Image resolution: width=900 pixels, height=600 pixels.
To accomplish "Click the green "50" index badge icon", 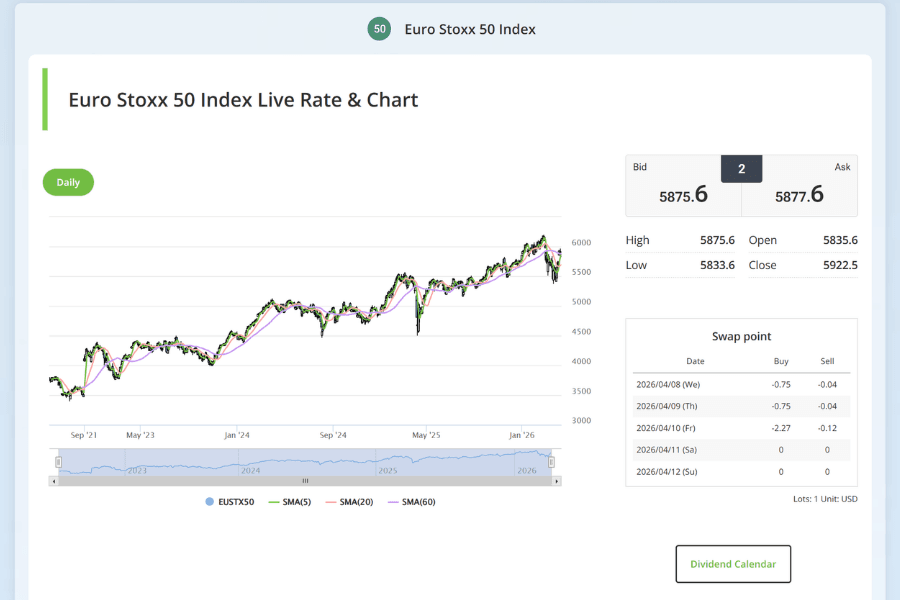I will (379, 29).
